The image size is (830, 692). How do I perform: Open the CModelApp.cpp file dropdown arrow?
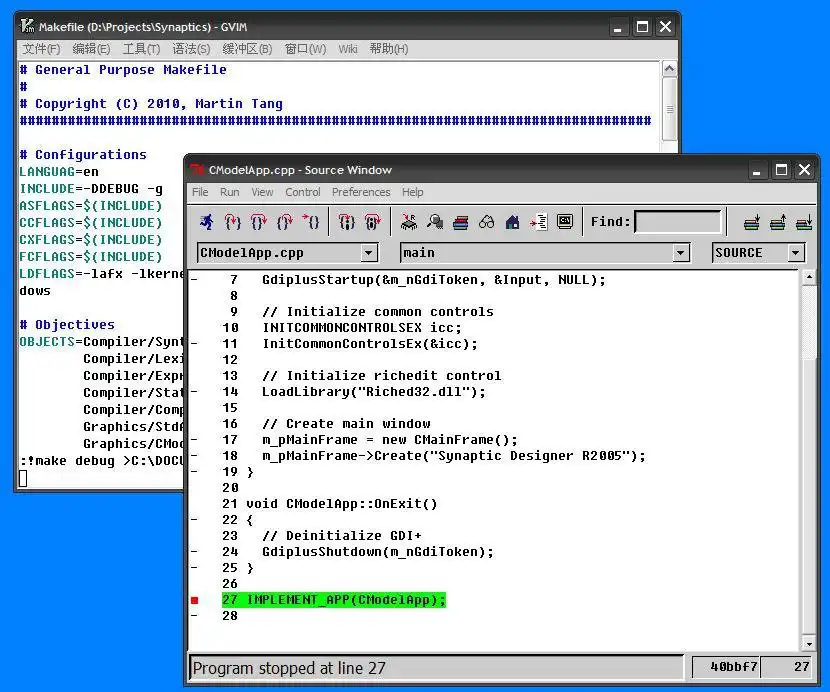point(369,253)
